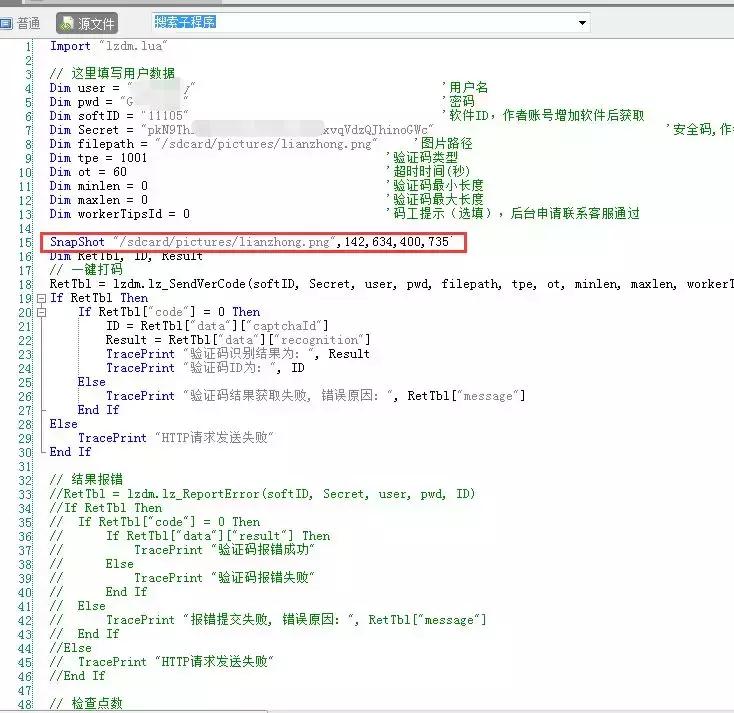The width and height of the screenshot is (734, 713).
Task: Click Result = RetTbl recognition line
Action: (238, 340)
